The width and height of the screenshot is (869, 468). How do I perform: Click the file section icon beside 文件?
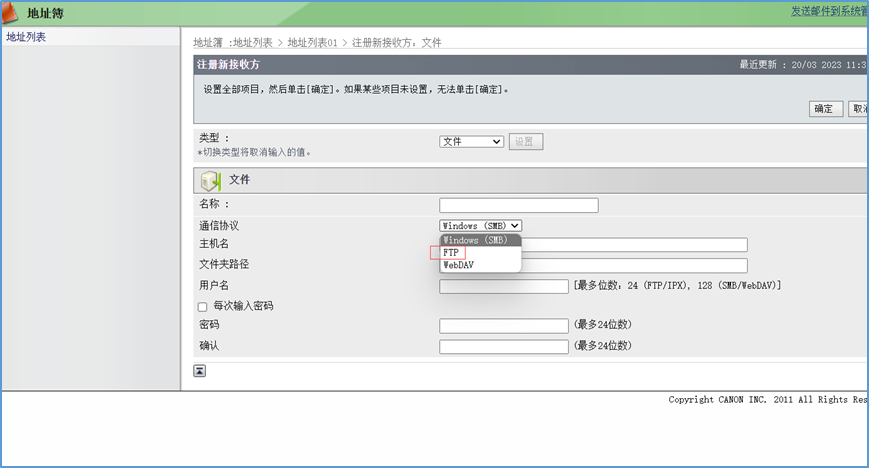[x=211, y=181]
